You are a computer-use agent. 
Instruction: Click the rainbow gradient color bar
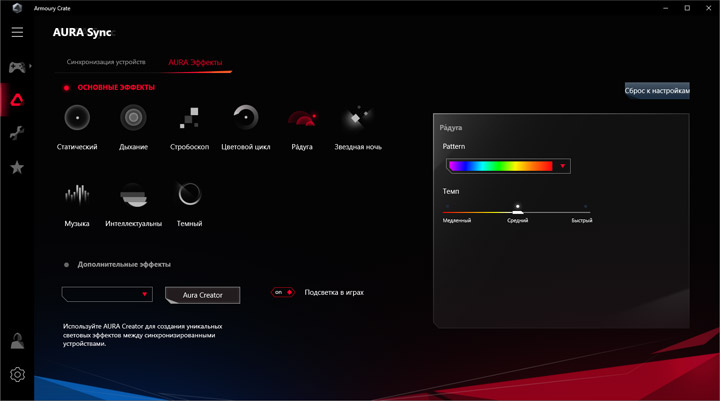[x=501, y=166]
